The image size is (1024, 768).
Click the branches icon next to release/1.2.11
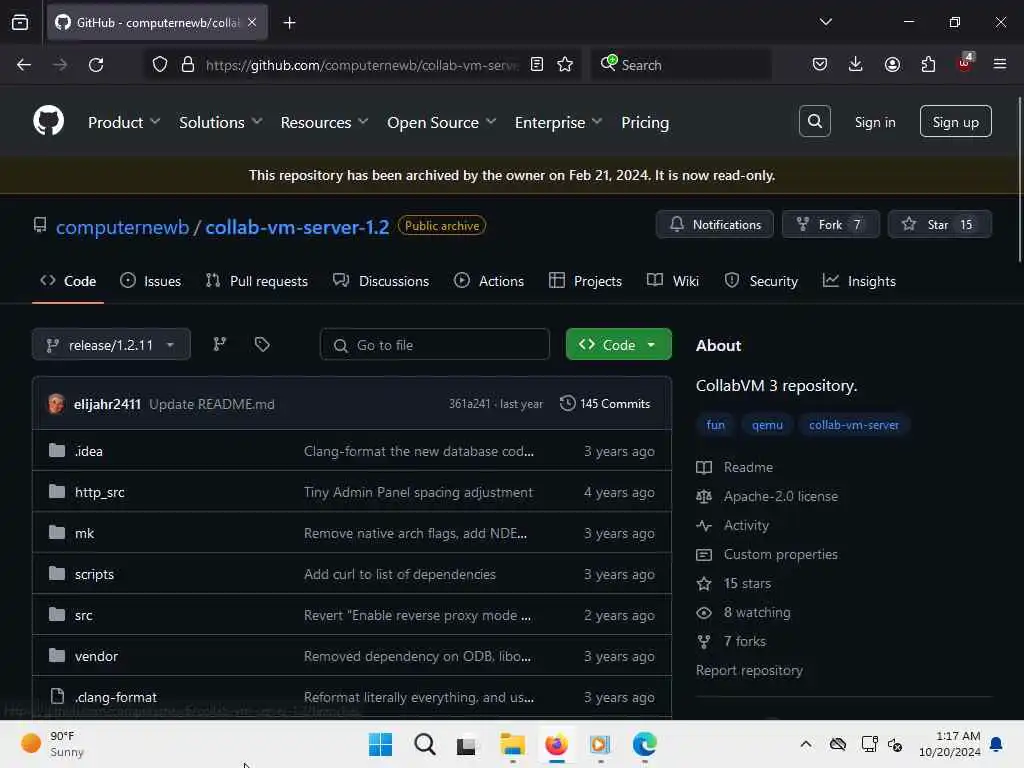click(x=219, y=344)
